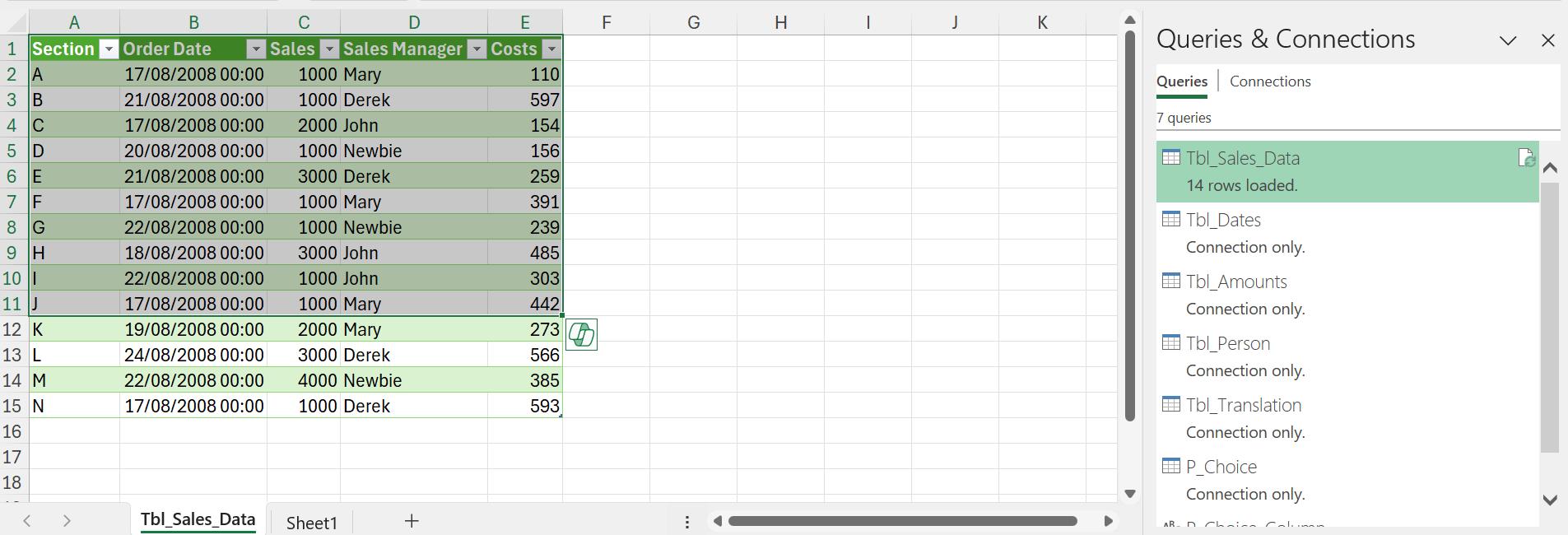The width and height of the screenshot is (1568, 535).
Task: Select the date cell 19/08/2008 00:00
Action: [x=193, y=329]
